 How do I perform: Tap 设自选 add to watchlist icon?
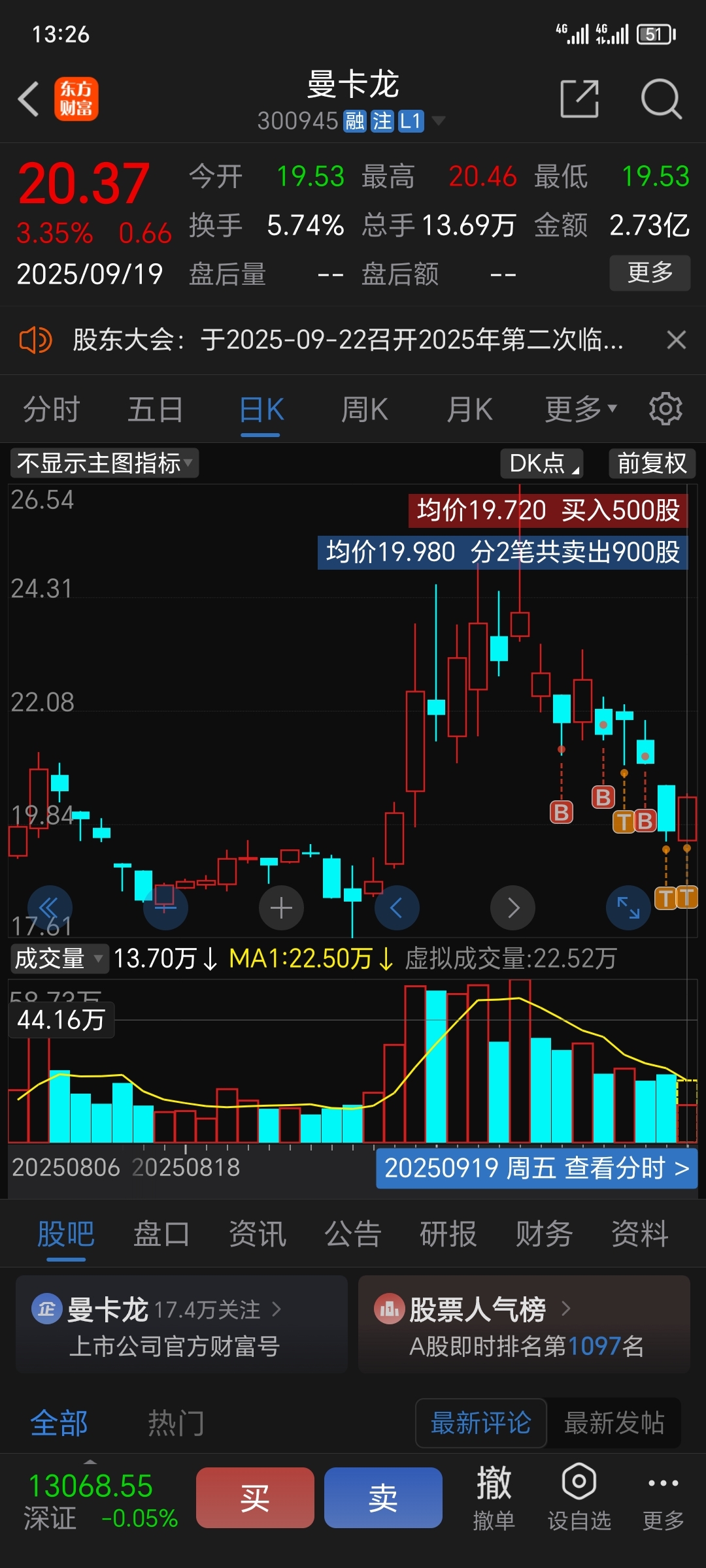pos(579,1497)
